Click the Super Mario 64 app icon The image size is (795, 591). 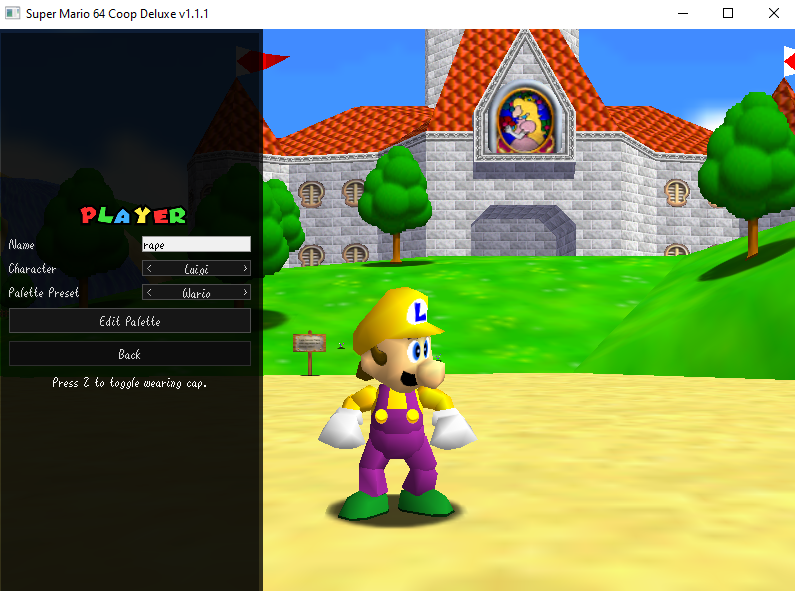click(12, 13)
